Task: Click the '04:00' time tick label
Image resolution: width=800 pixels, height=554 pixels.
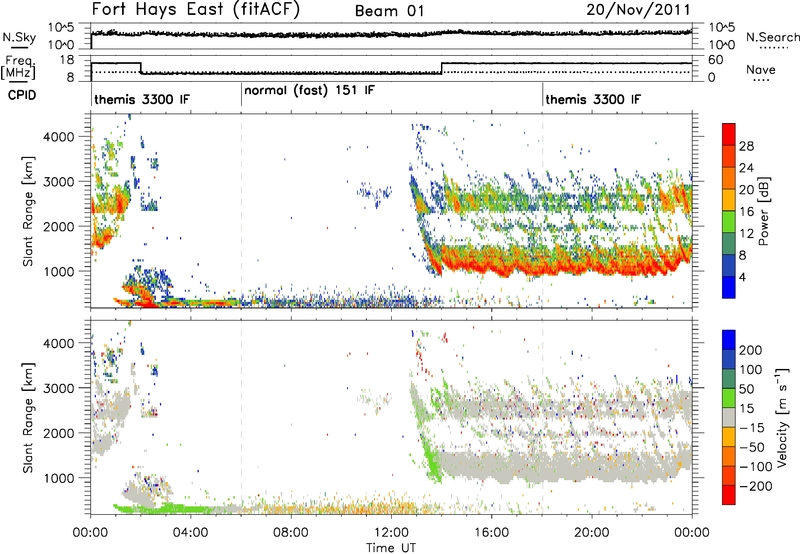Action: pyautogui.click(x=191, y=533)
